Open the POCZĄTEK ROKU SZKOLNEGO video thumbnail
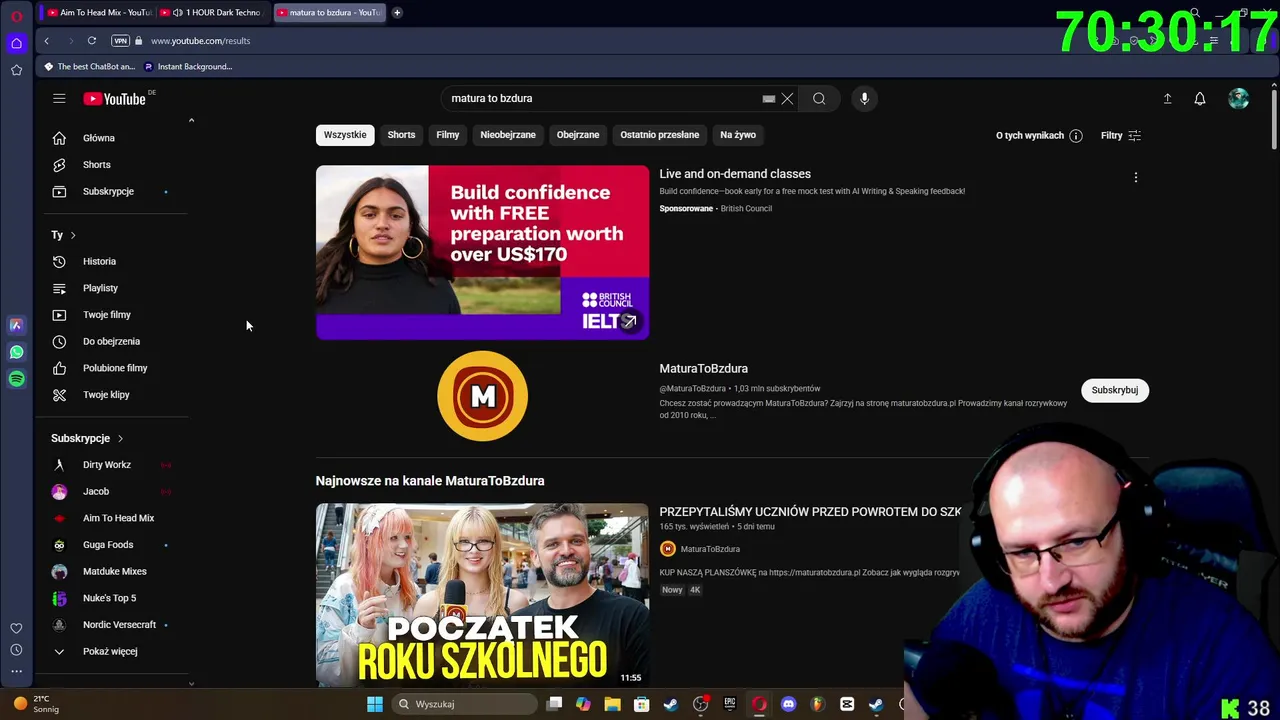This screenshot has height=720, width=1280. coord(482,595)
